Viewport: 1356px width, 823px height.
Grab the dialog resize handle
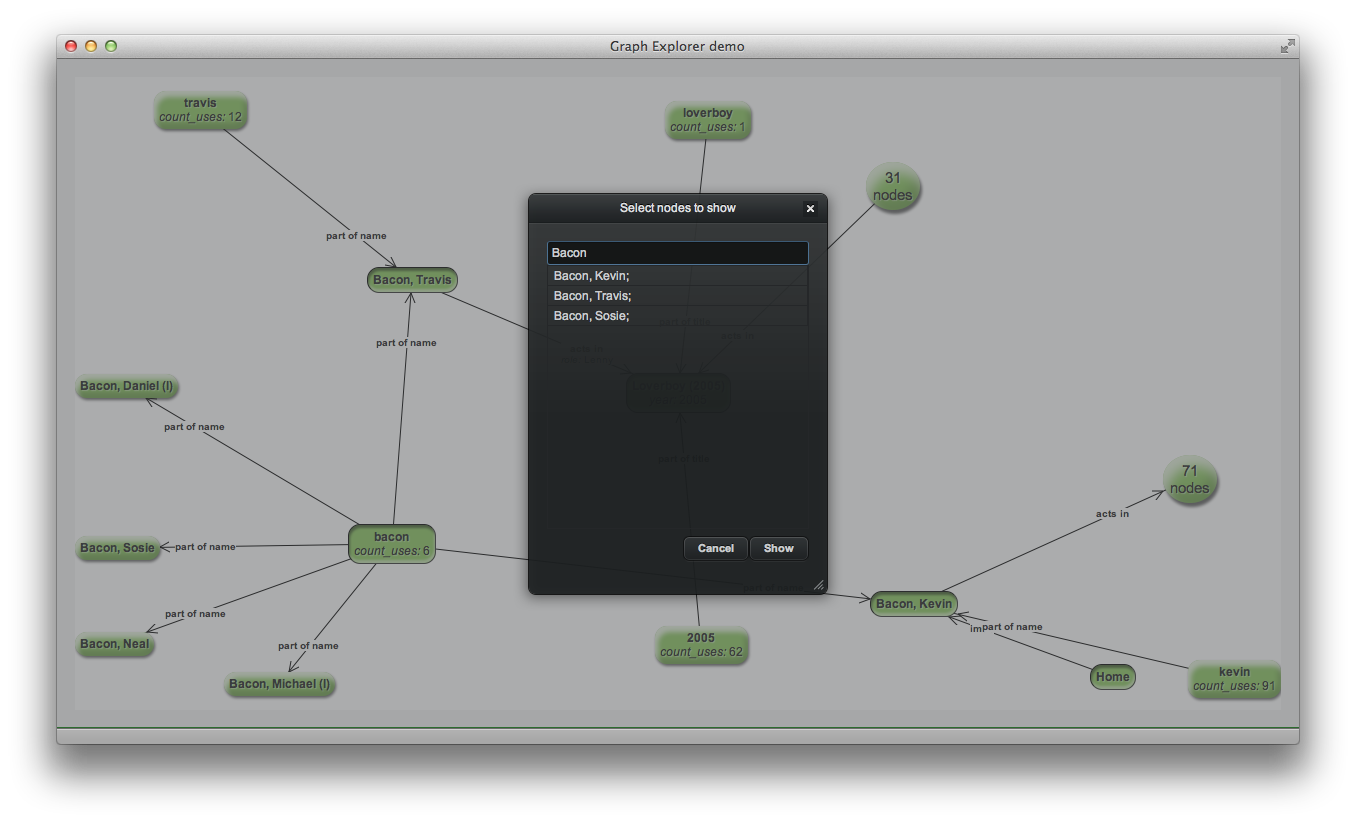pos(818,586)
